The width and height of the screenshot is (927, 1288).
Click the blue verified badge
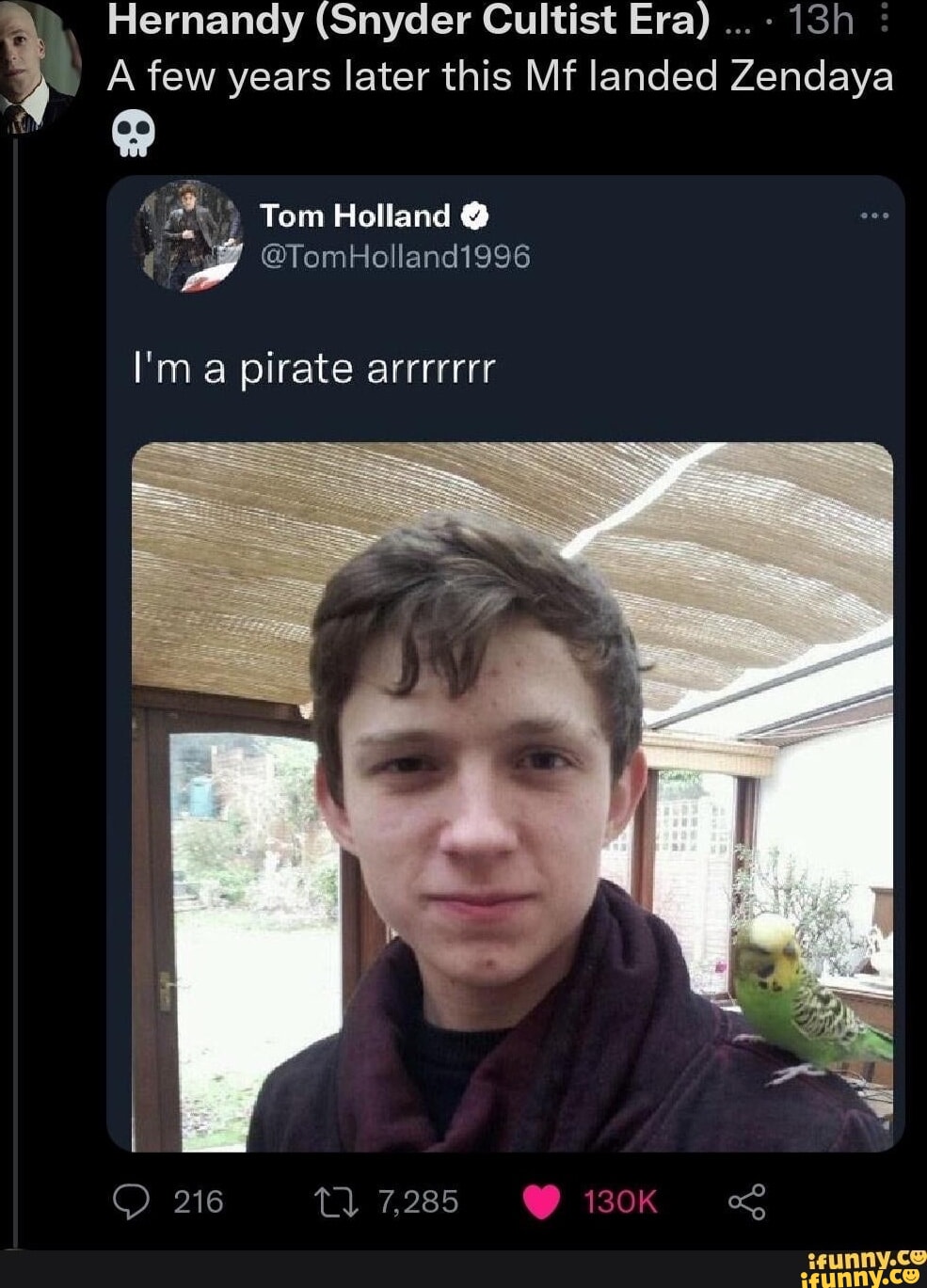pyautogui.click(x=475, y=216)
